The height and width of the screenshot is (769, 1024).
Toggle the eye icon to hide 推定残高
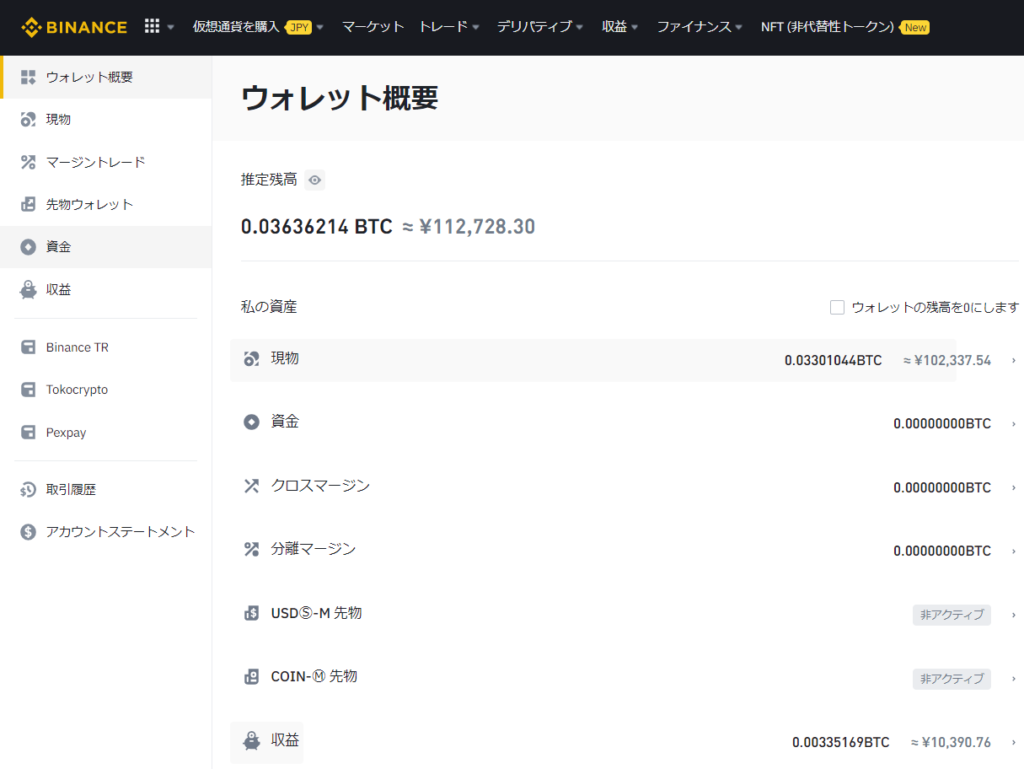pos(315,180)
